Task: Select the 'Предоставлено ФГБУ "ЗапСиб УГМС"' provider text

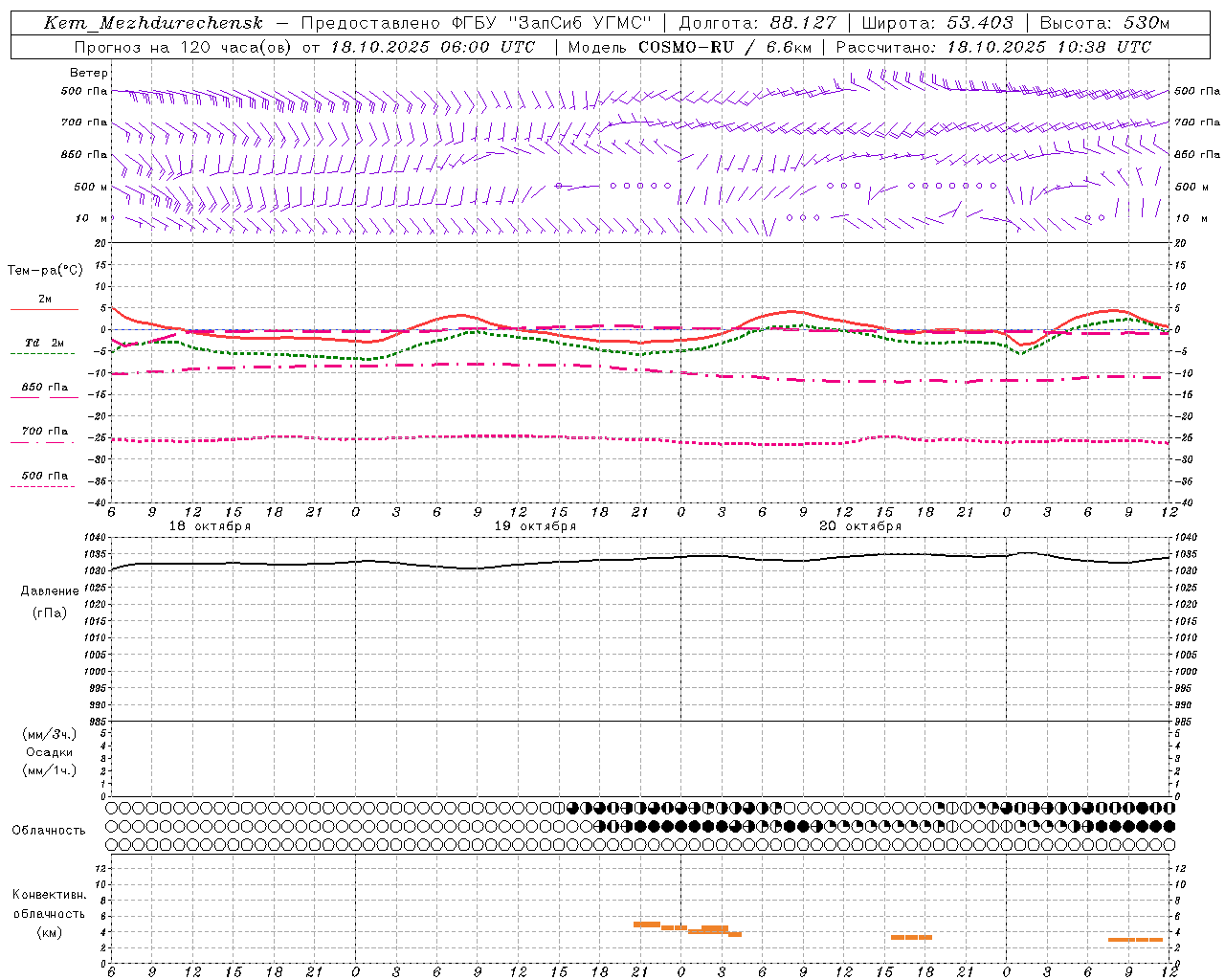Action: point(476,23)
